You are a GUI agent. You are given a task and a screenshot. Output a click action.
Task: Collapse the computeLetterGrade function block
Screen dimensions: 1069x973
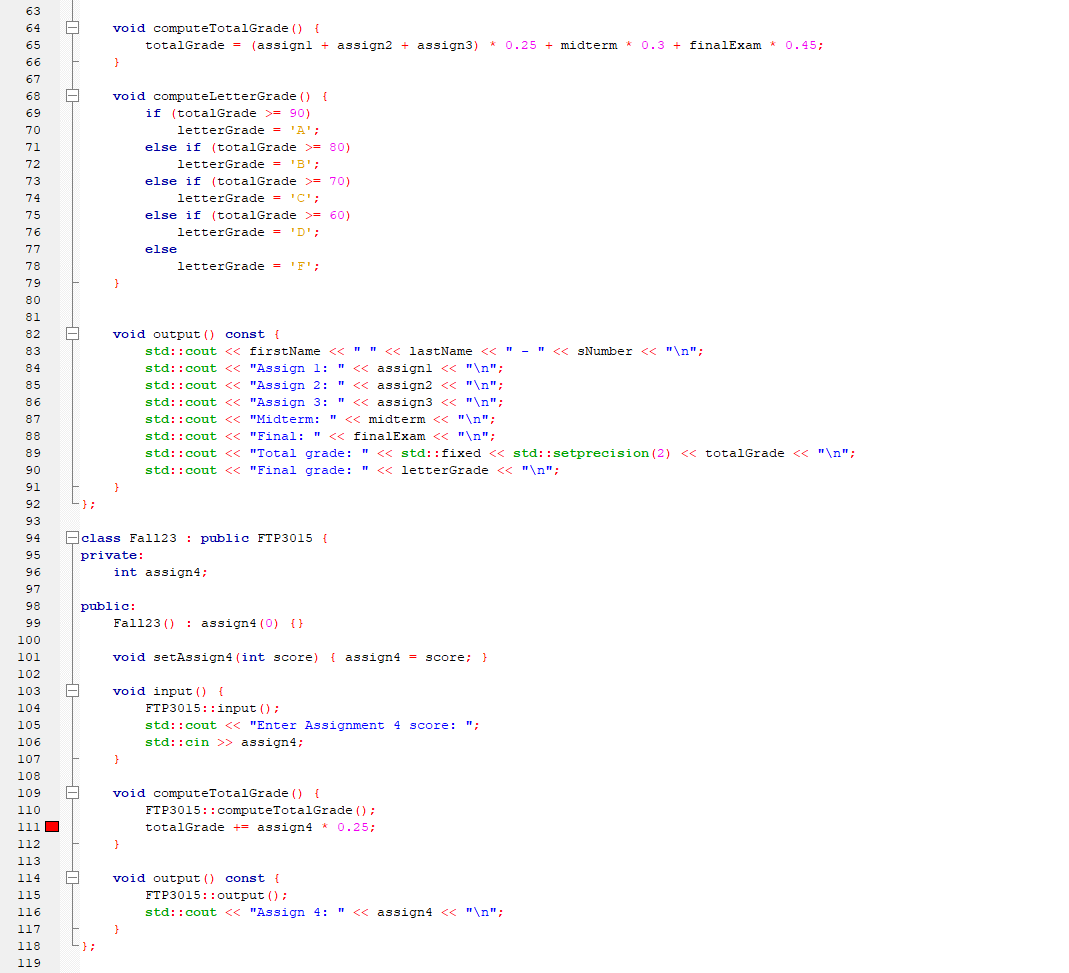click(x=70, y=96)
